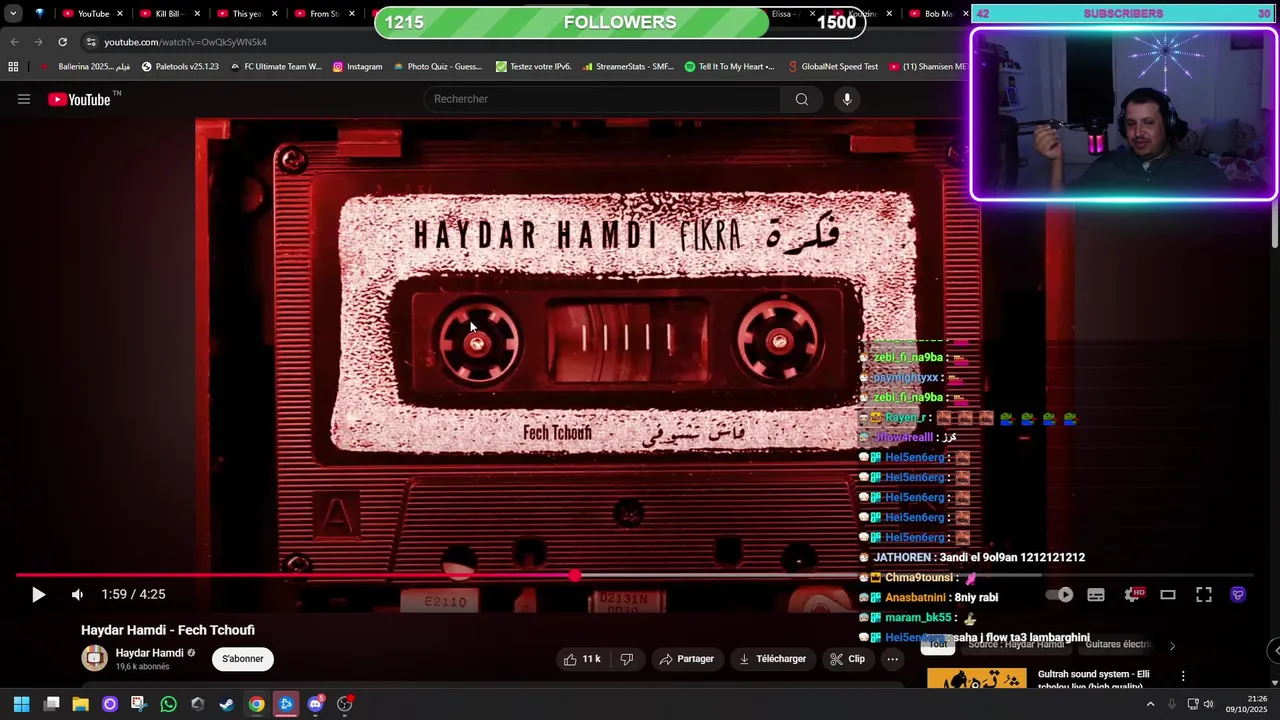Open the Photo Quiz bookmark

pos(438,67)
